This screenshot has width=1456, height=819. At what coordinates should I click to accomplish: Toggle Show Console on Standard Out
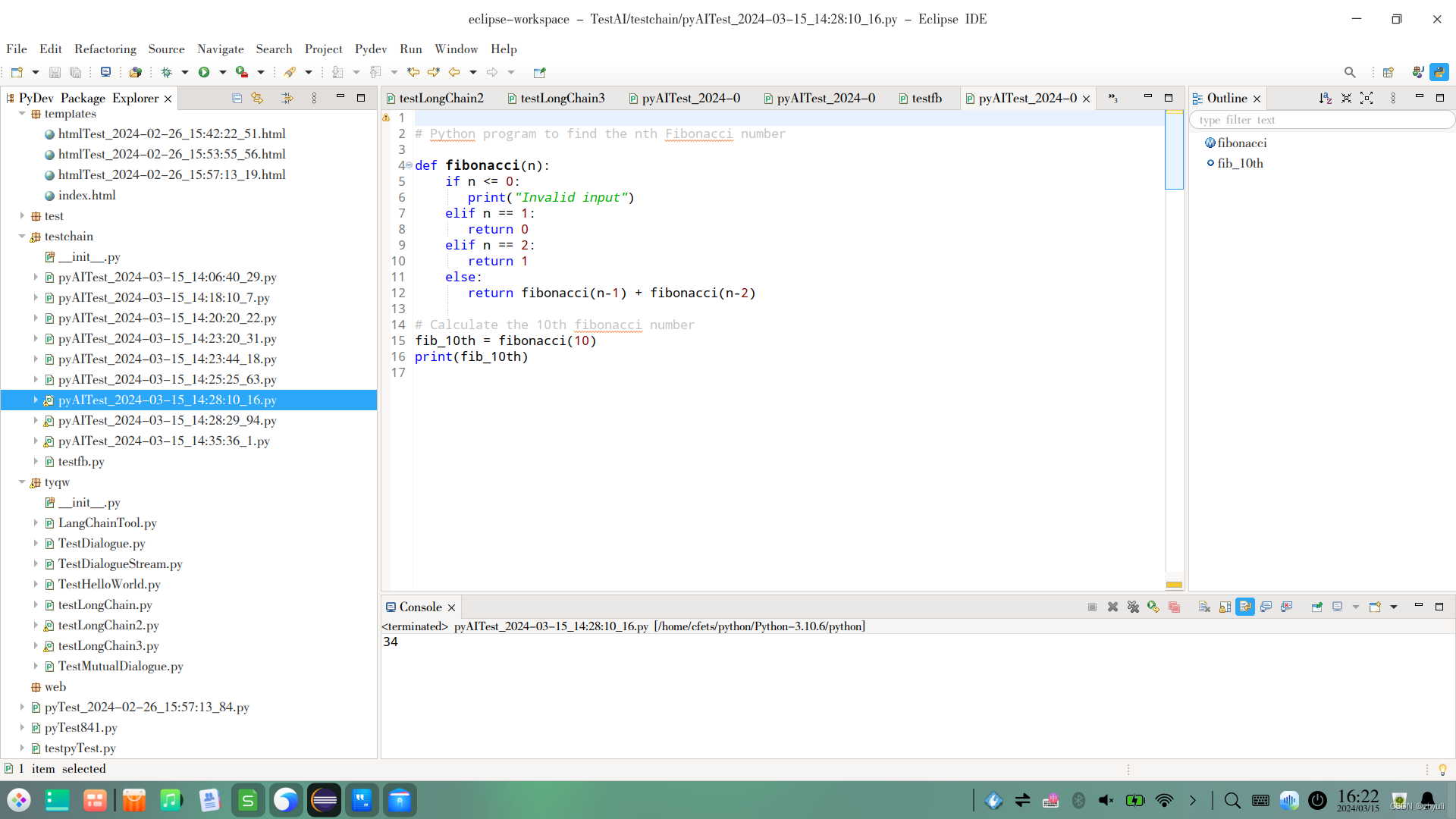(1266, 607)
